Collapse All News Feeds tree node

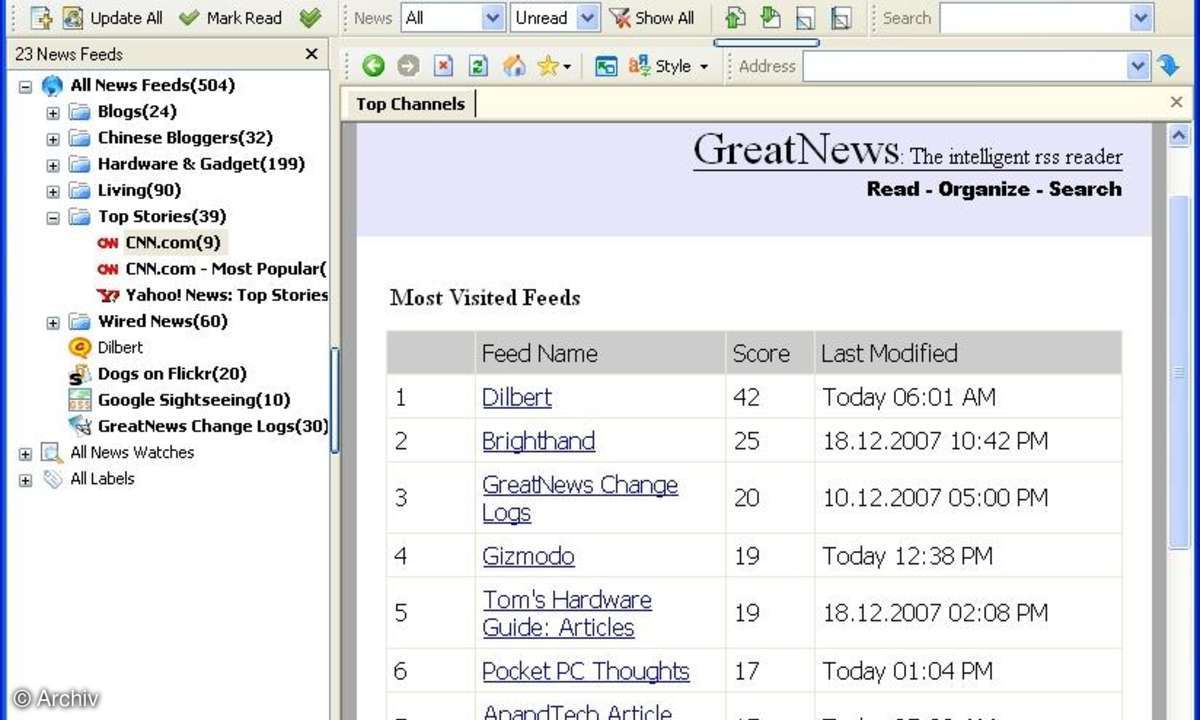[x=25, y=87]
